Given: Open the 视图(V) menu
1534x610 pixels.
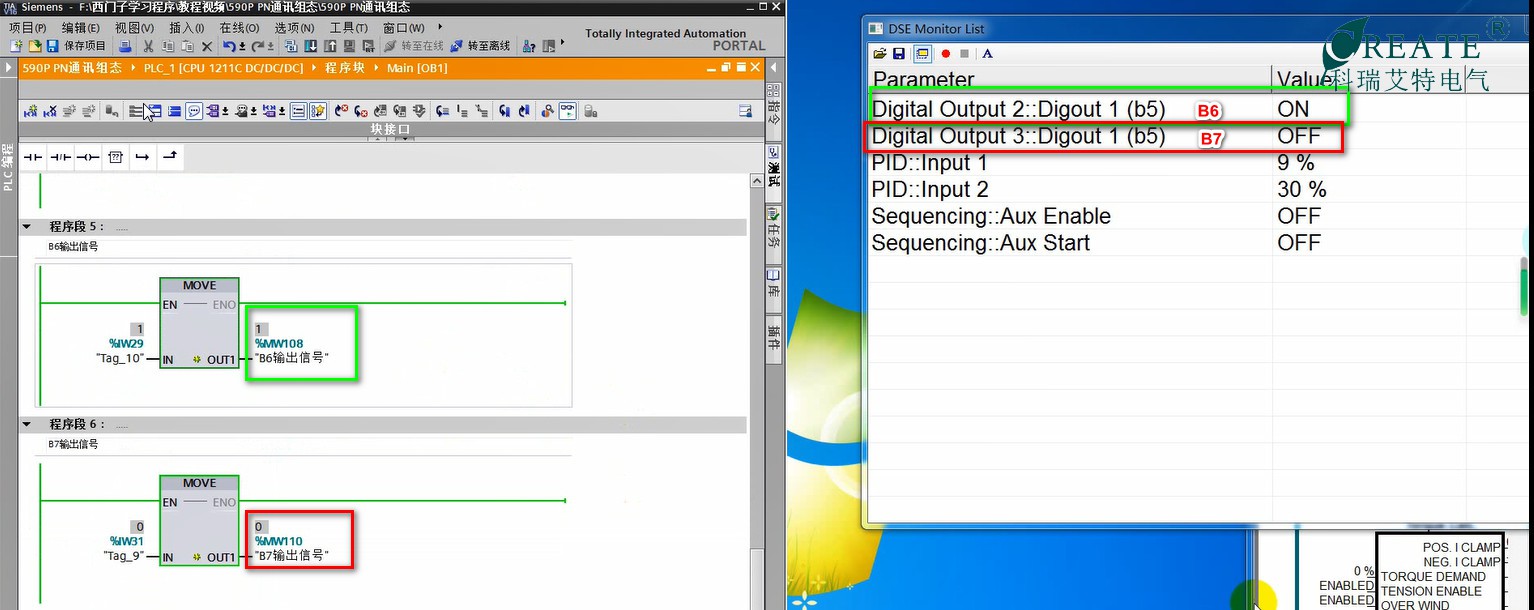Looking at the screenshot, I should 134,27.
